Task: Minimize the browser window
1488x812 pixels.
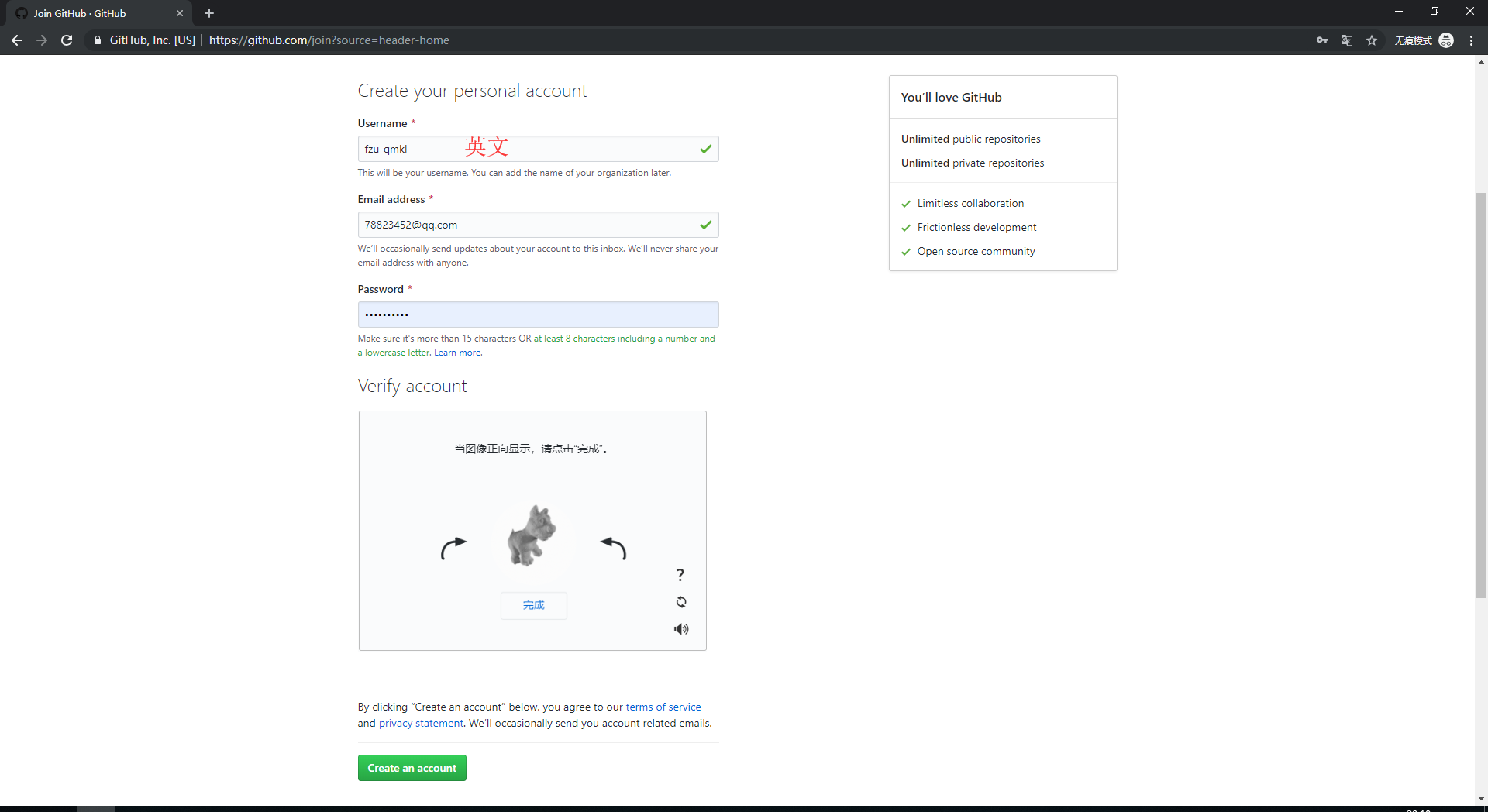Action: coord(1399,11)
